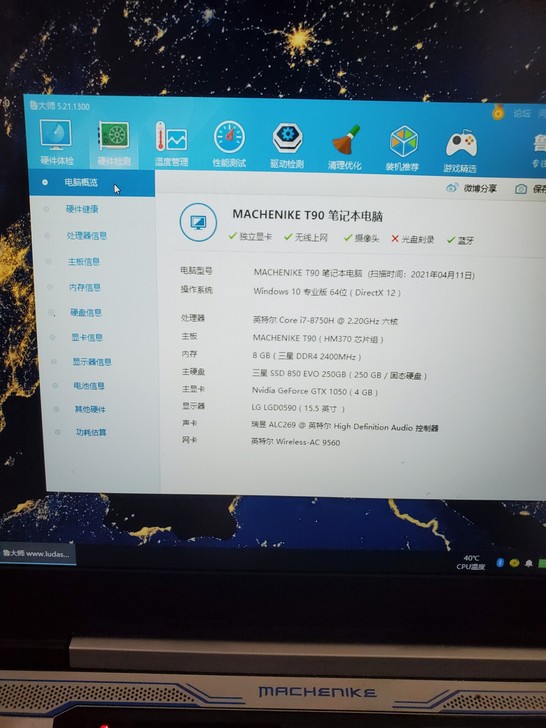Open the 装机推荐 cube icon
This screenshot has width=546, height=728.
click(x=403, y=148)
